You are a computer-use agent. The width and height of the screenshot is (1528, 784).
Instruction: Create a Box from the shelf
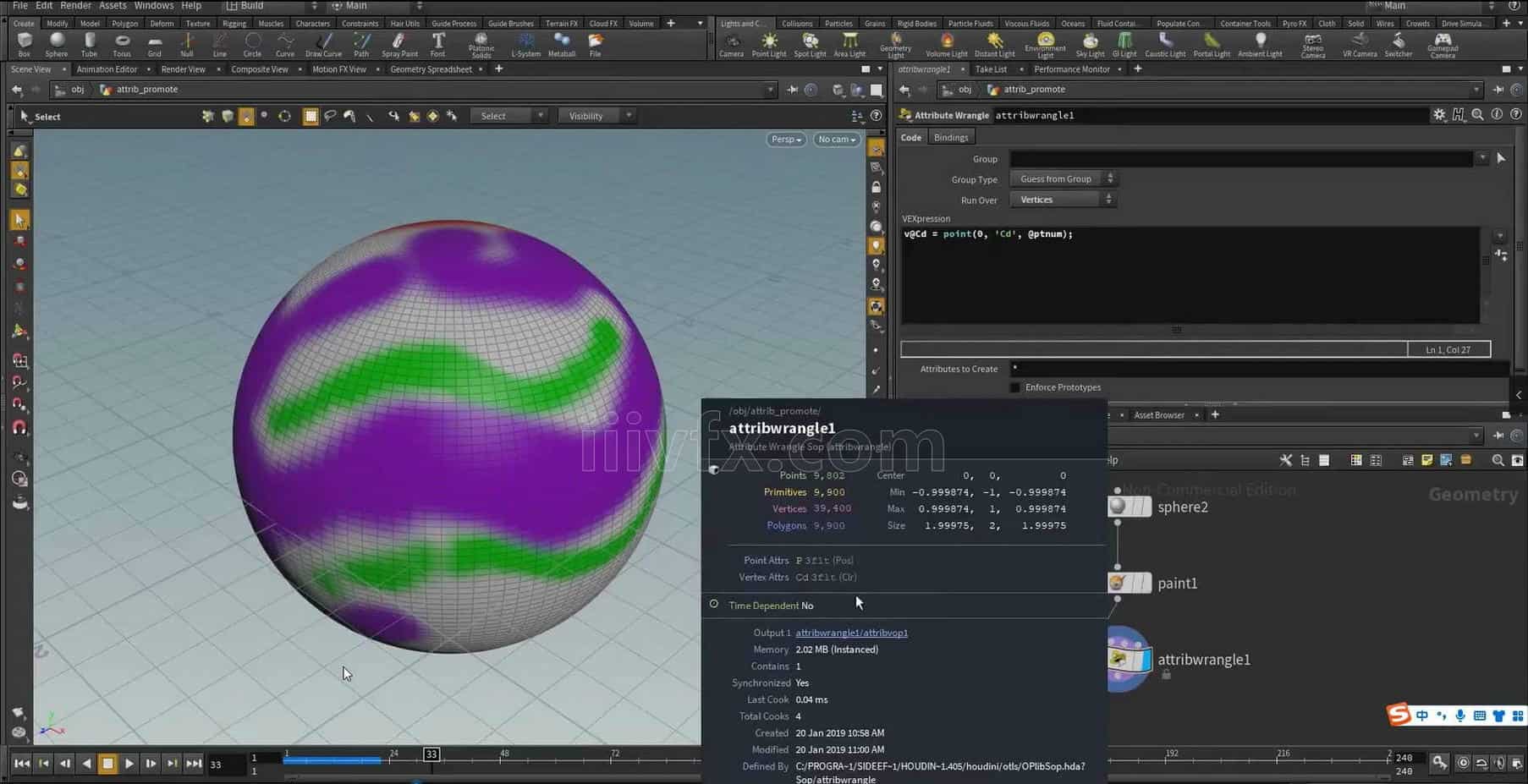click(x=24, y=45)
